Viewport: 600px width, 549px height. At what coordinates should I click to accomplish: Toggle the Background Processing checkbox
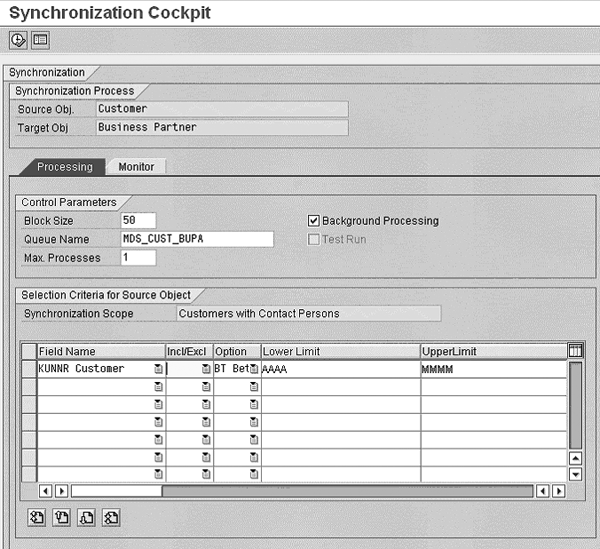(x=314, y=221)
